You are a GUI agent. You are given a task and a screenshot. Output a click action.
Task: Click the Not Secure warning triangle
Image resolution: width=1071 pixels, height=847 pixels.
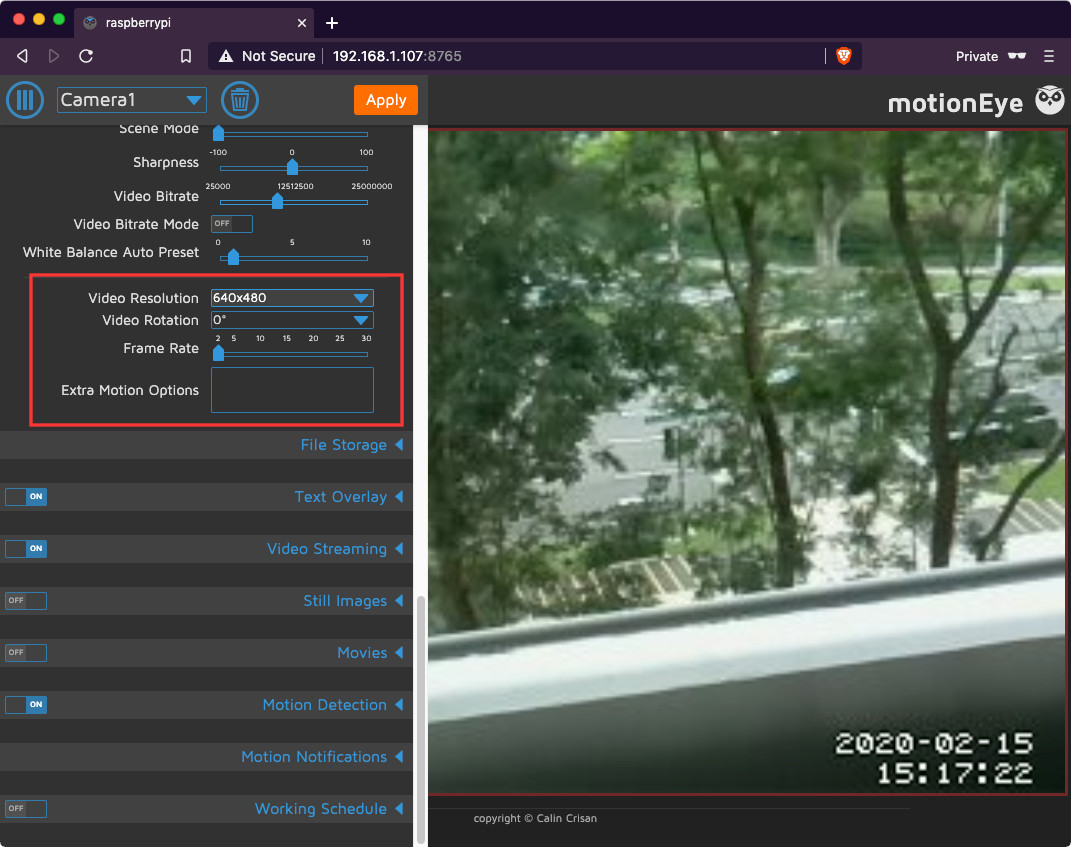pyautogui.click(x=226, y=56)
